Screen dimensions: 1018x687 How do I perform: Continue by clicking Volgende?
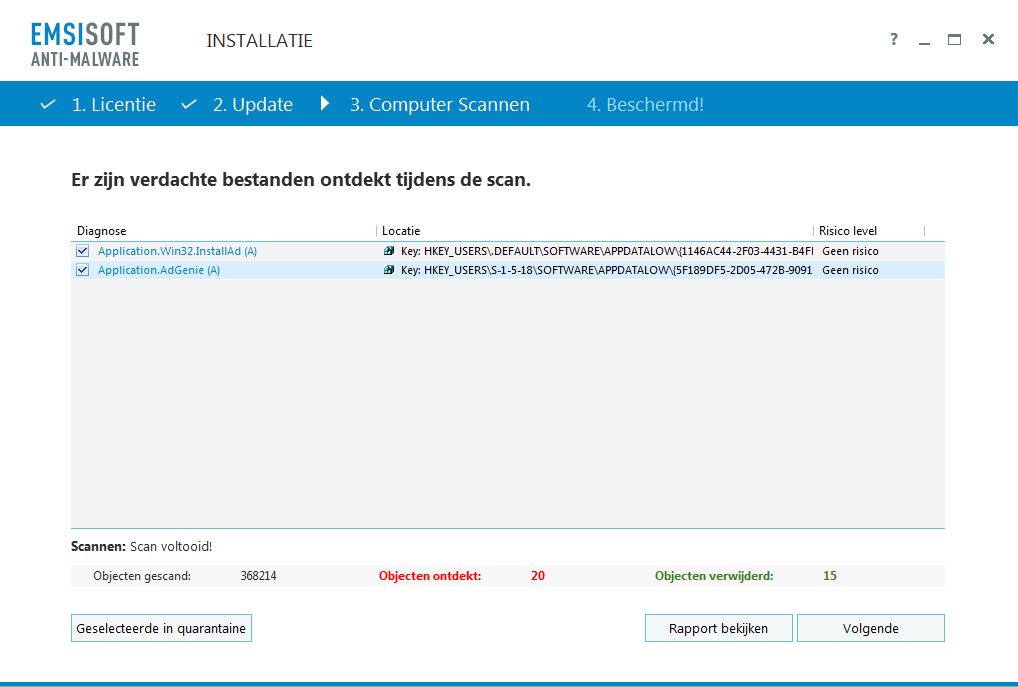point(870,628)
